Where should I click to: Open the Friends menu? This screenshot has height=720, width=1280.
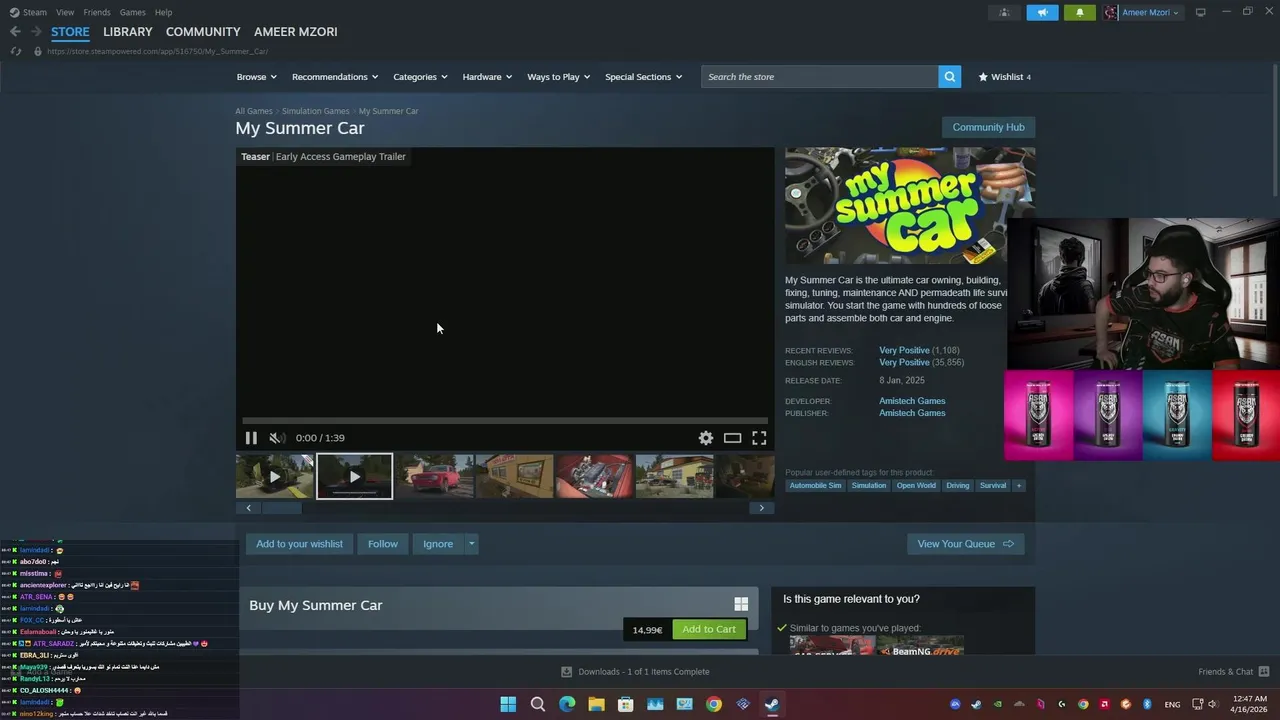point(97,12)
